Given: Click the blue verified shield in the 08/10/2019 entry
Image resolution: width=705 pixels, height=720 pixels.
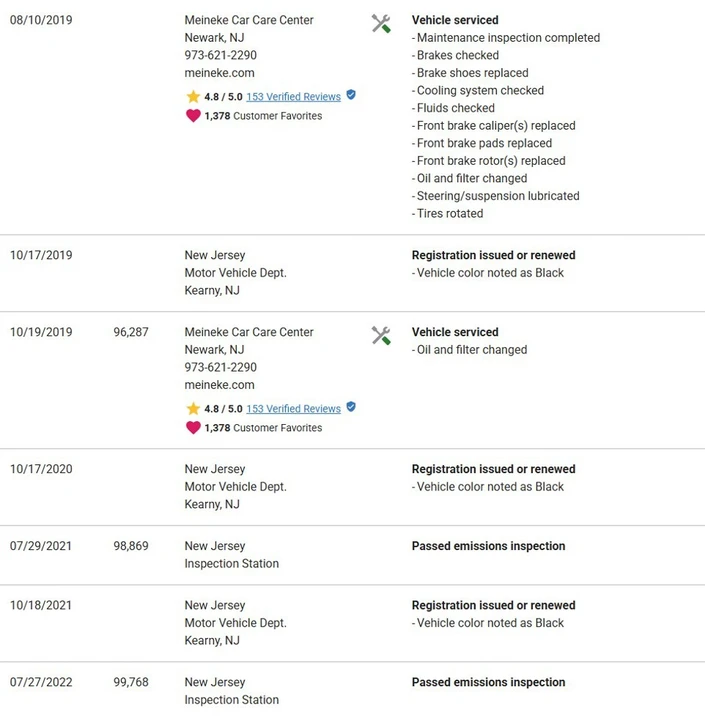Looking at the screenshot, I should tap(351, 95).
